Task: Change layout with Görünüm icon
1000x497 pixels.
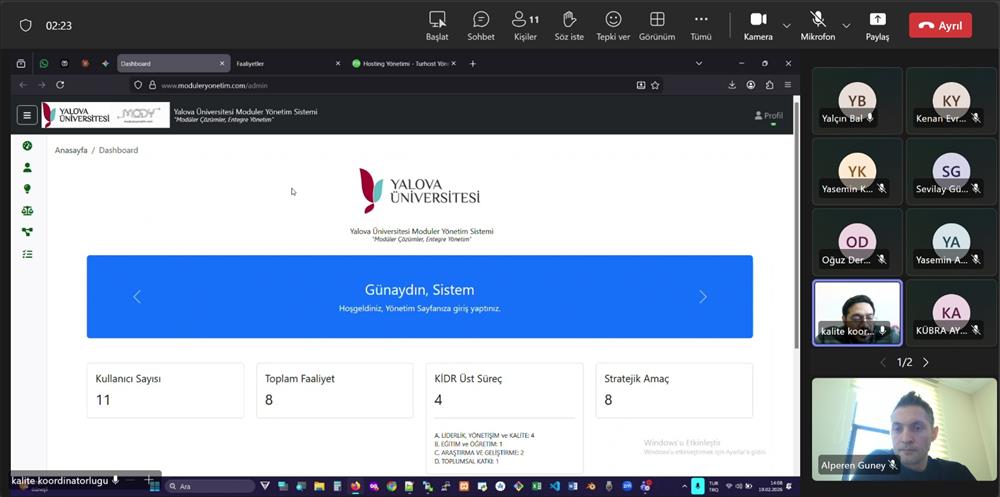Action: (657, 24)
